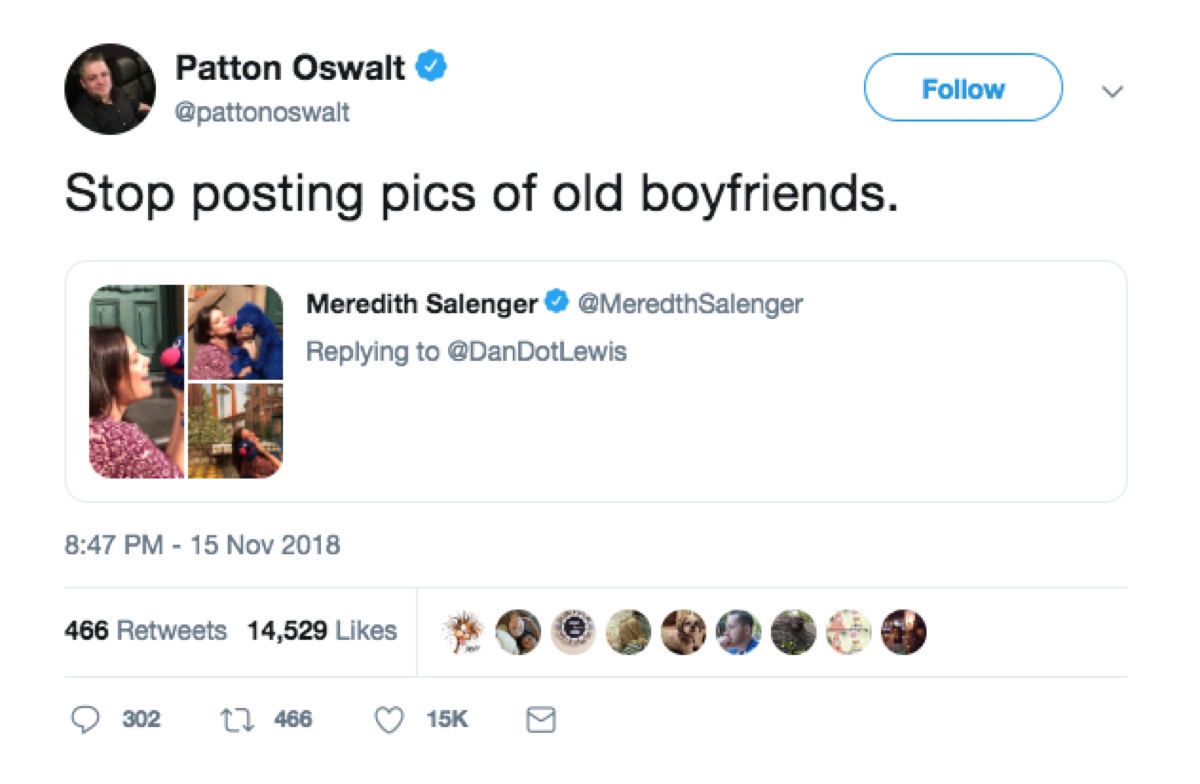Click Meredith Salenger's verified checkmark

pyautogui.click(x=554, y=303)
